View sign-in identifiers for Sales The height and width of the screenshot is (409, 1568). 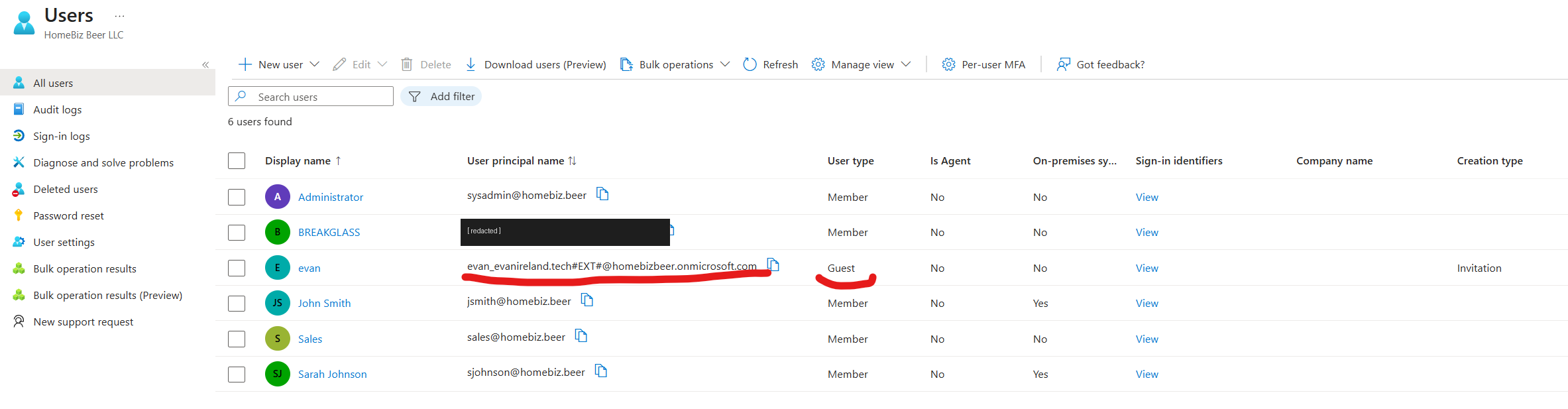[x=1147, y=339]
